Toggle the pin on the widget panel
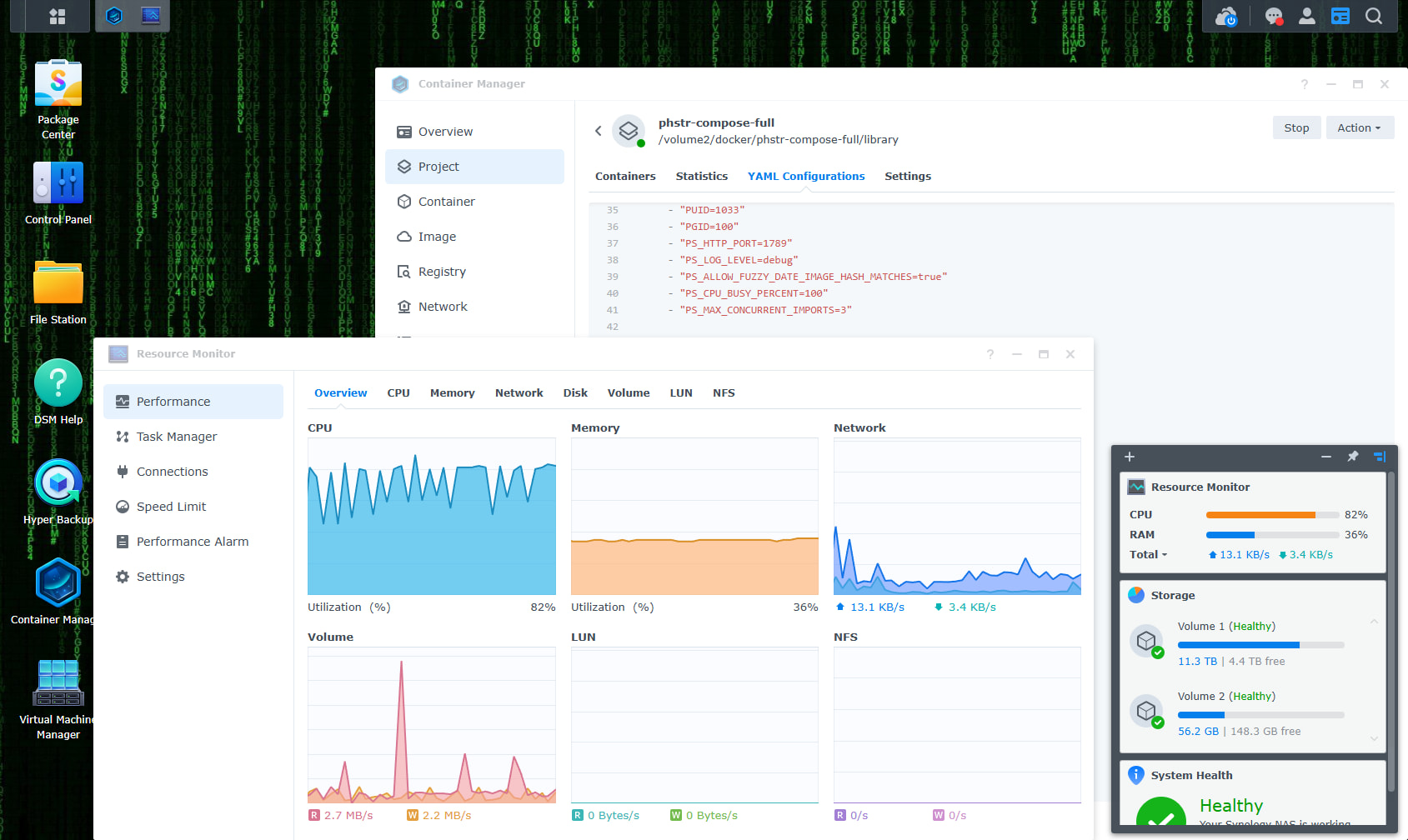The height and width of the screenshot is (840, 1408). point(1352,457)
